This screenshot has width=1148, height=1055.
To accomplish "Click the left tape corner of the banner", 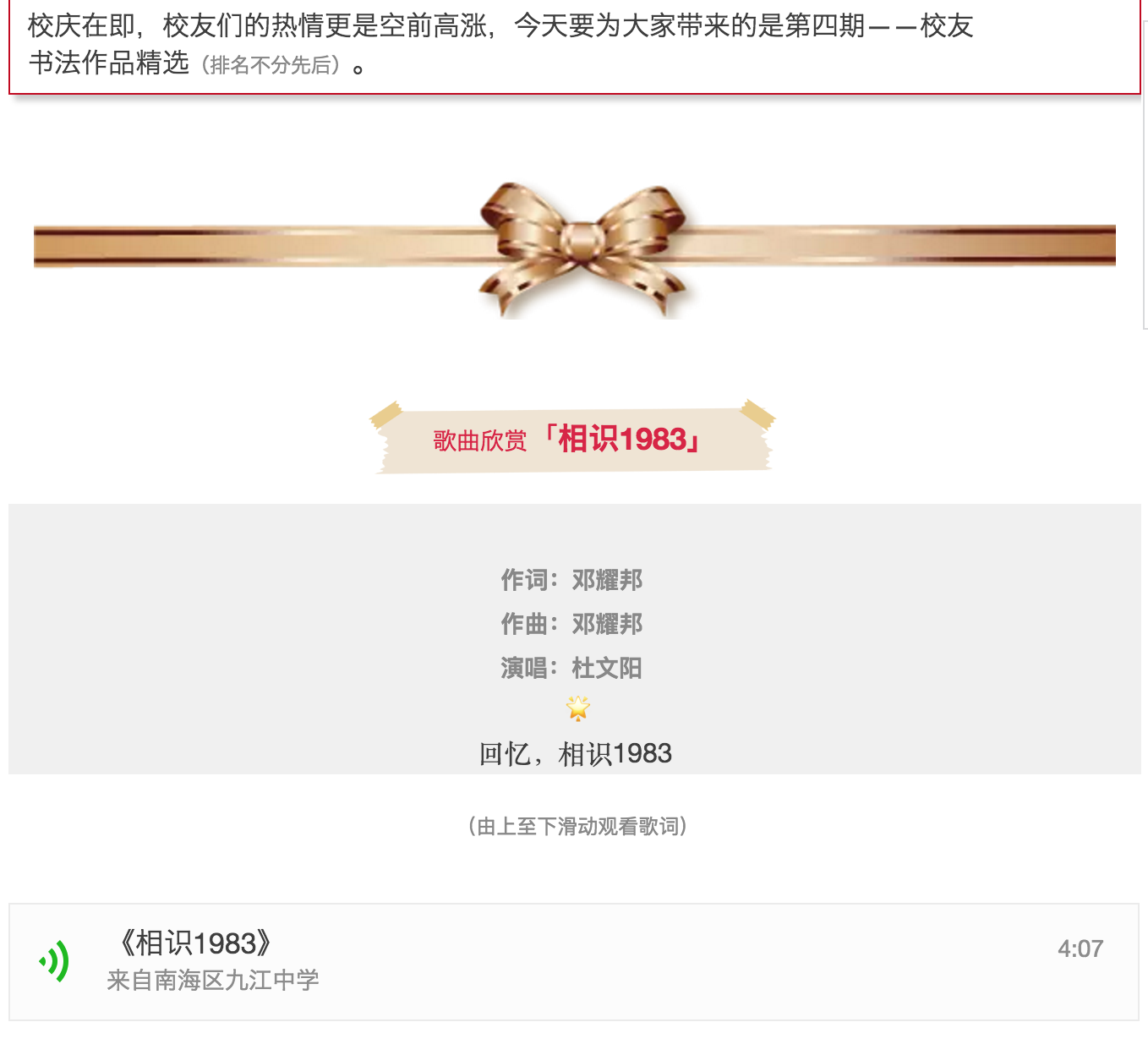I will click(385, 414).
